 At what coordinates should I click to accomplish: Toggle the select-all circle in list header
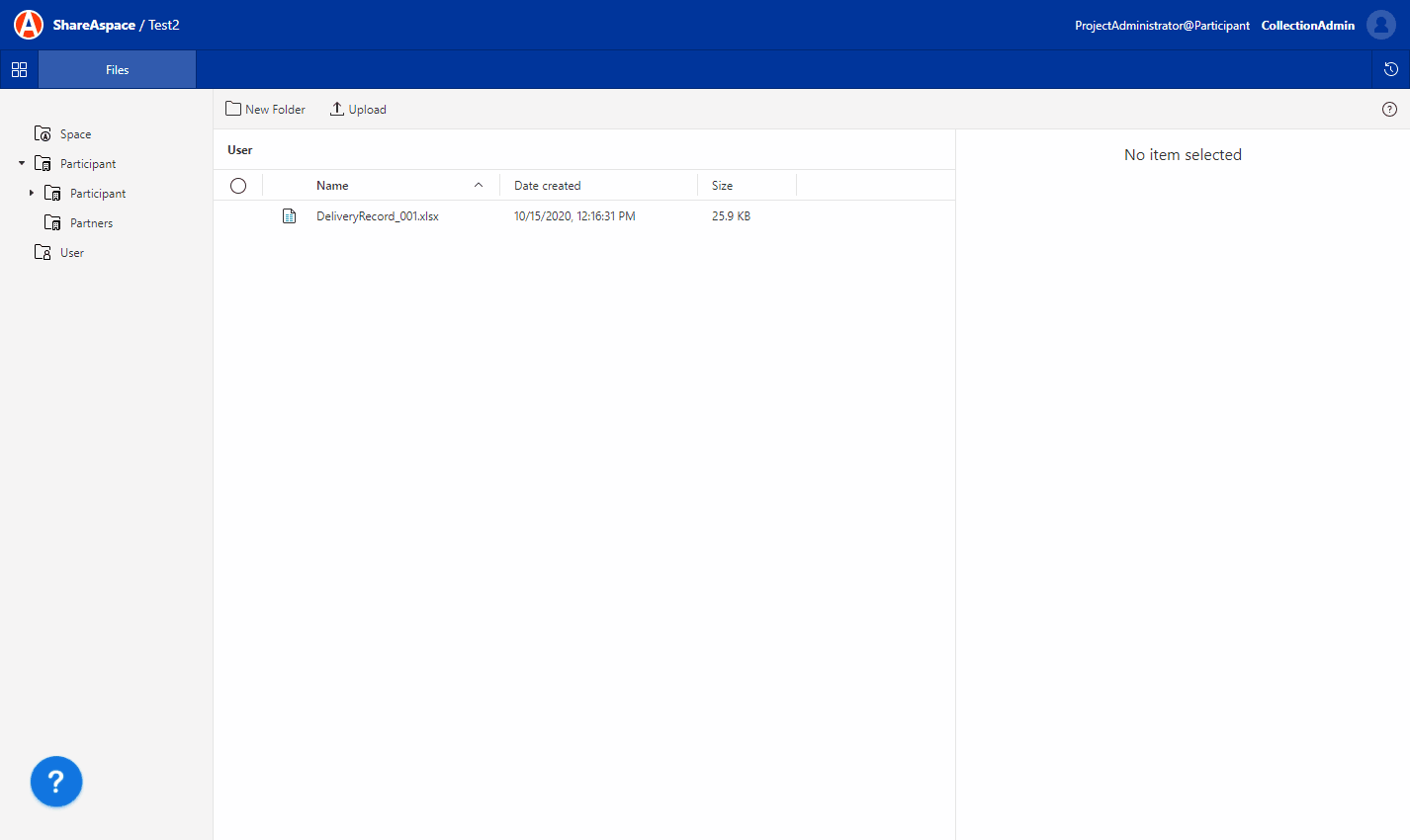click(237, 185)
